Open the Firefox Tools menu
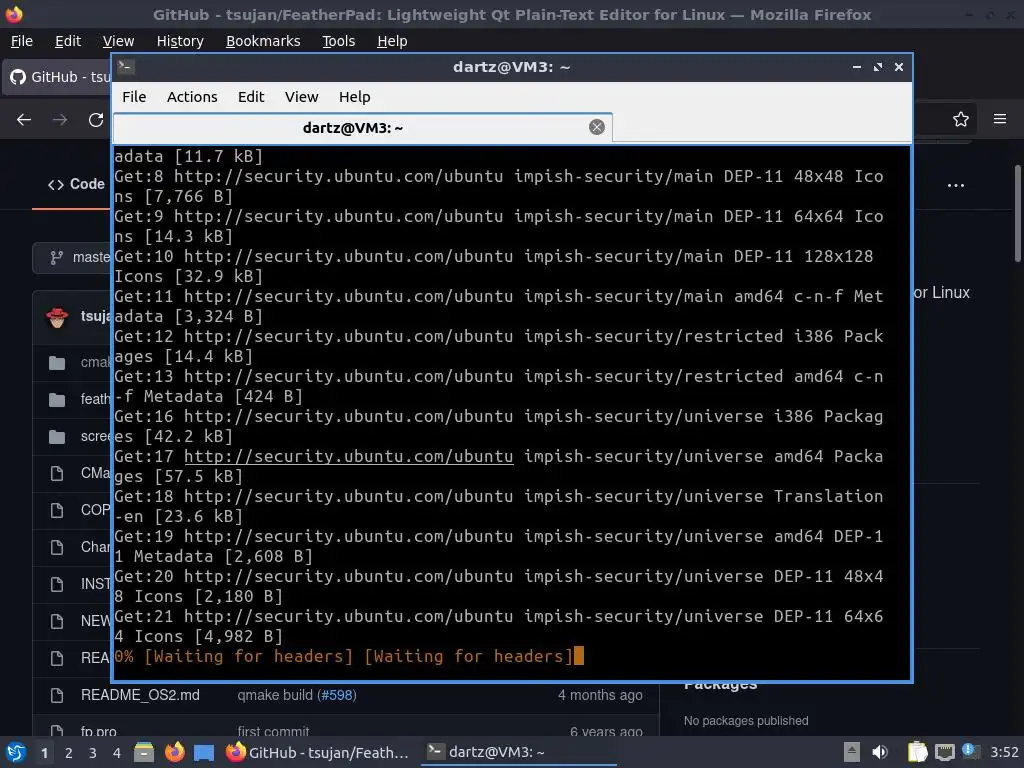Image resolution: width=1024 pixels, height=768 pixels. (x=338, y=41)
